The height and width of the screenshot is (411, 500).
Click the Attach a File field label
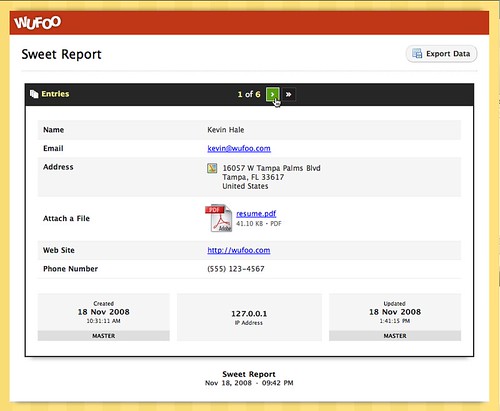tap(66, 218)
